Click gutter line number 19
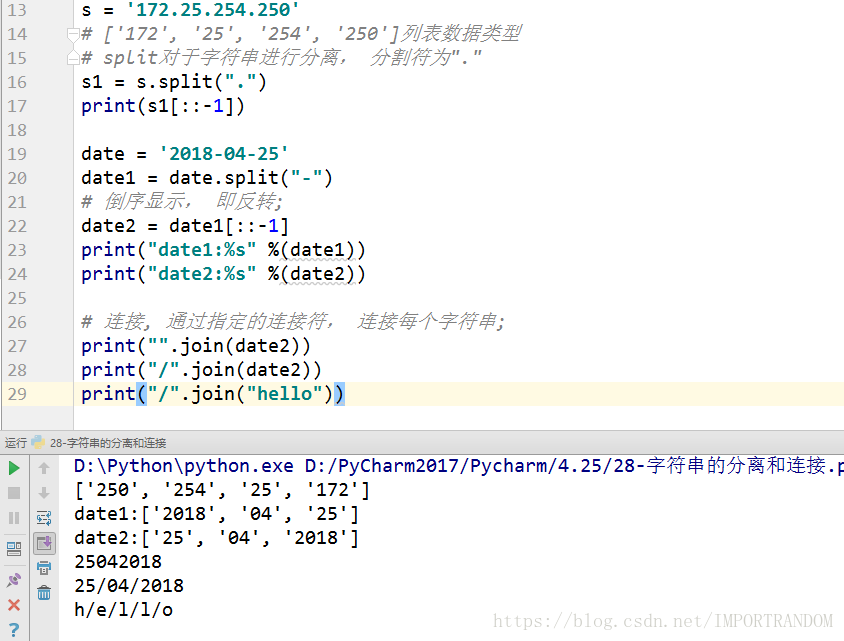Screen dimensions: 844x641 pos(17,154)
